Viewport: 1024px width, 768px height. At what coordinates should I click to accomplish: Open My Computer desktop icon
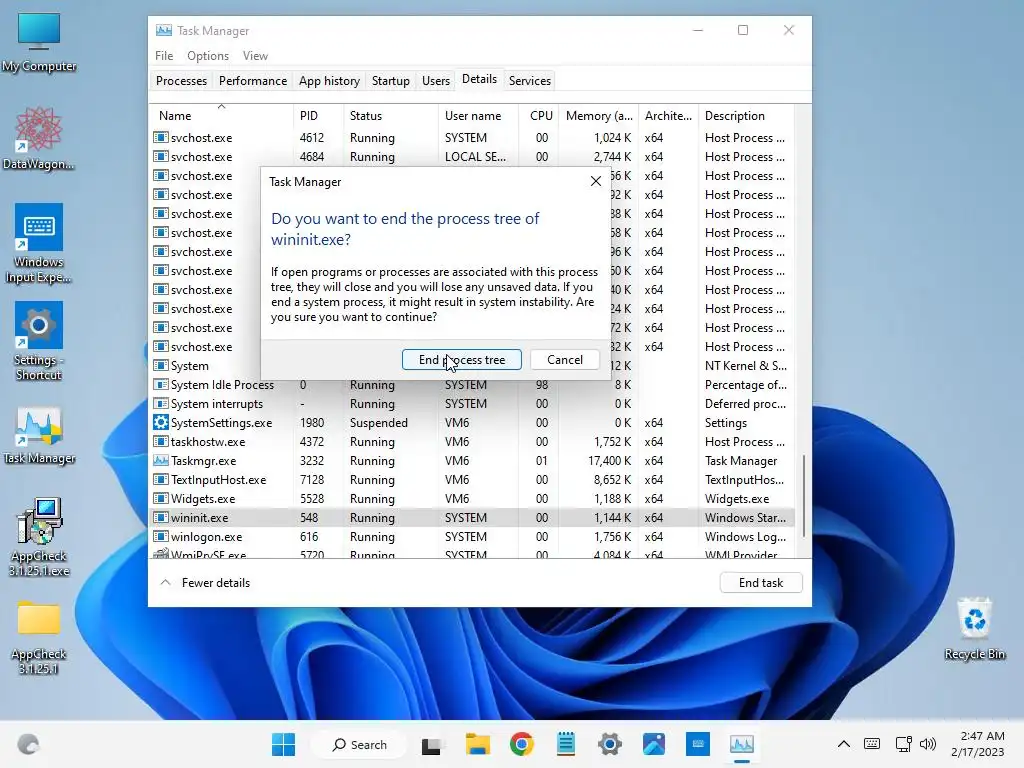pyautogui.click(x=39, y=42)
